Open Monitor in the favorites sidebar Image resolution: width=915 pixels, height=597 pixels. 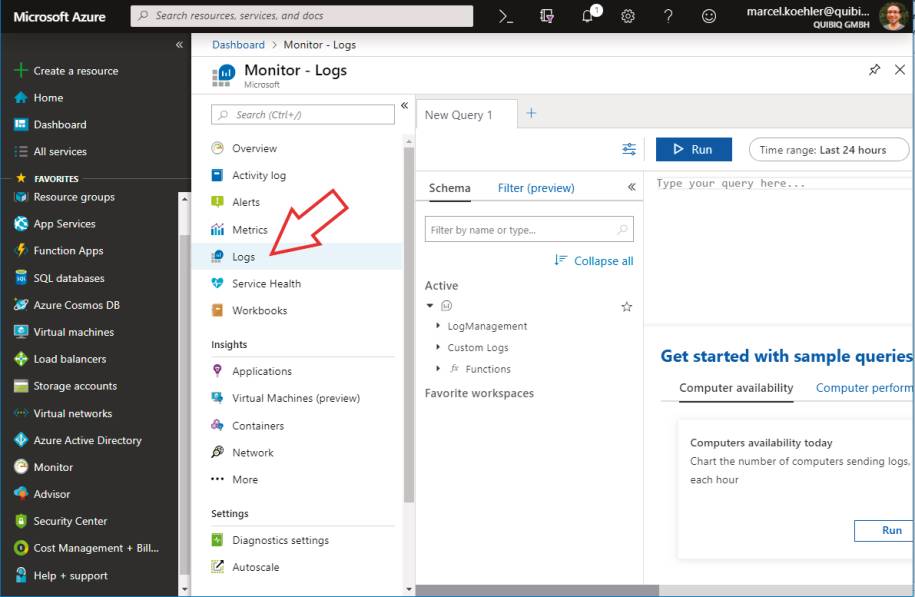point(44,467)
